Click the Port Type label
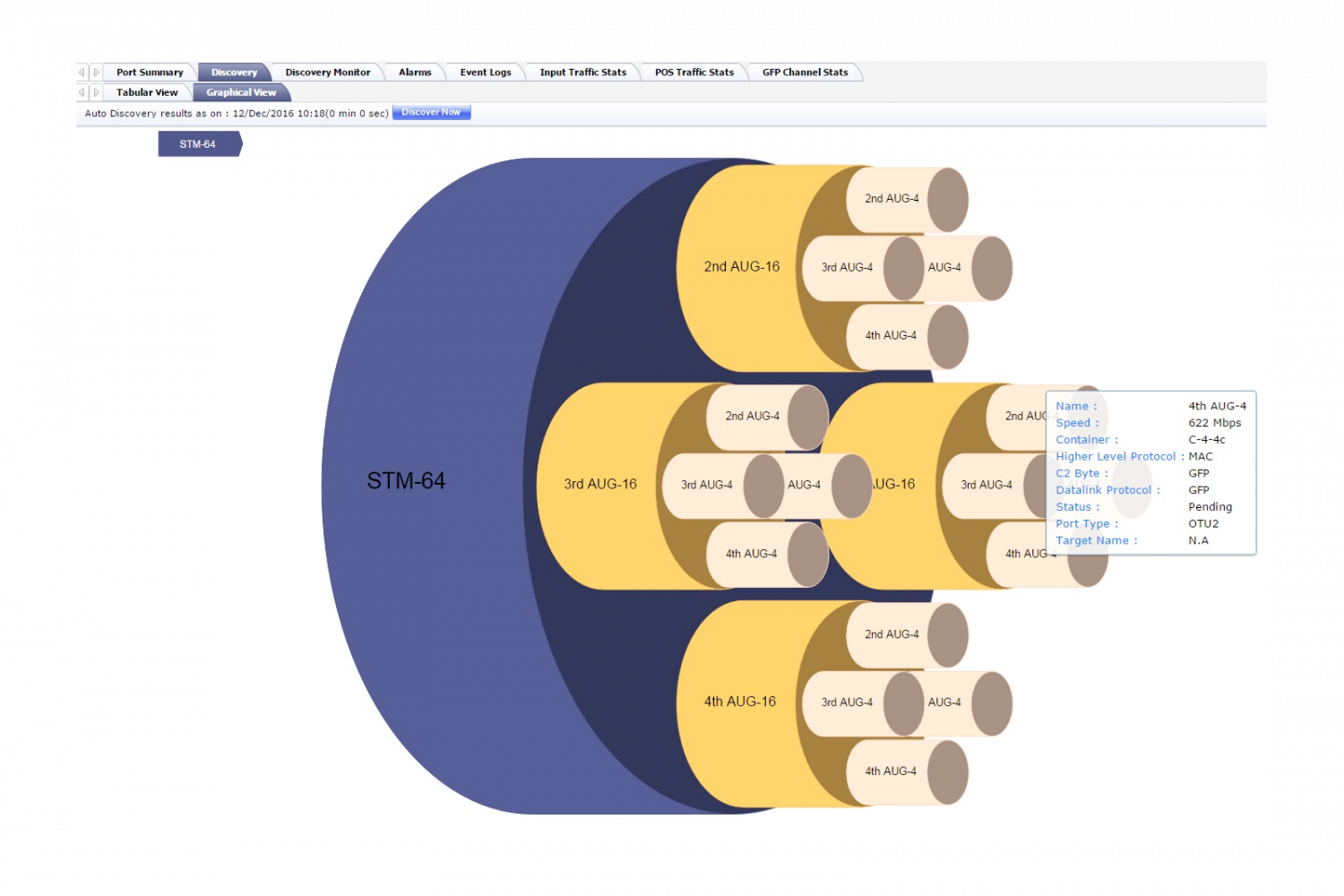The height and width of the screenshot is (896, 1344). pyautogui.click(x=1087, y=524)
